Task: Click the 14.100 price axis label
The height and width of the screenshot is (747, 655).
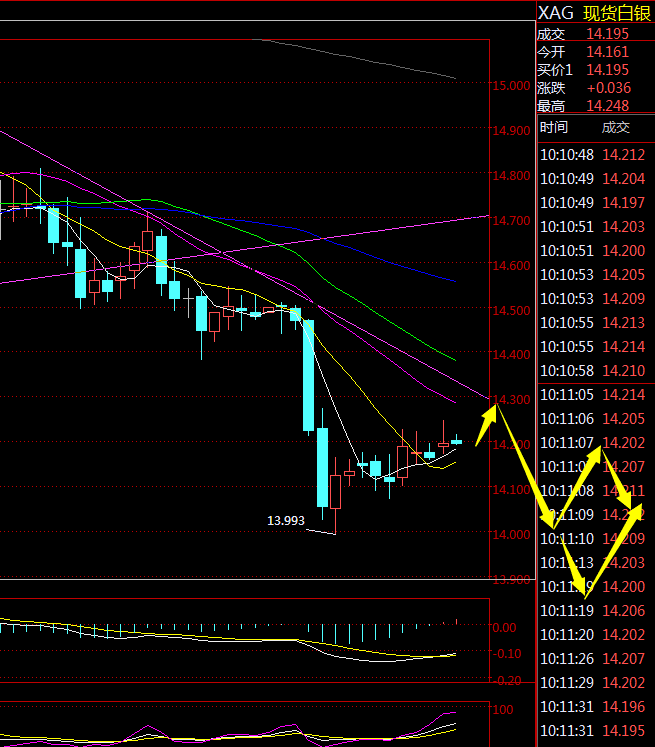Action: pyautogui.click(x=511, y=489)
